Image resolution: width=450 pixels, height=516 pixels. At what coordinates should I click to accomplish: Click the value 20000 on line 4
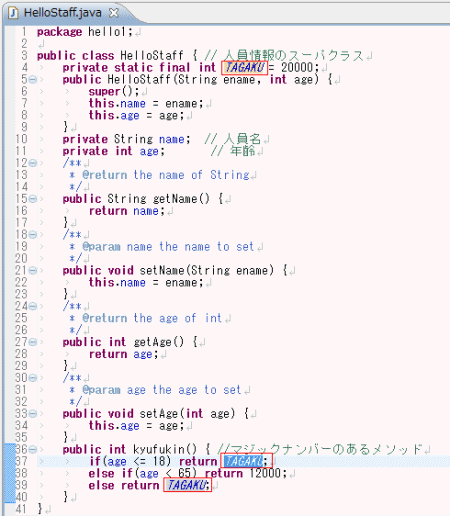[297, 68]
